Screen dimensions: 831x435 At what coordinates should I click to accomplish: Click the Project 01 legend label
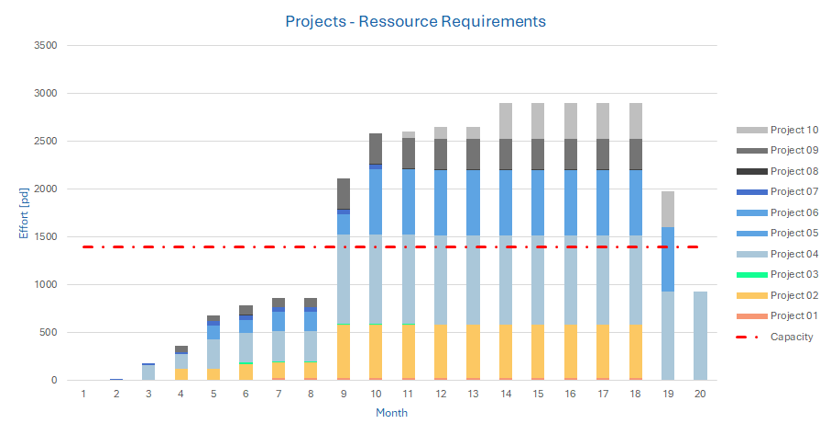794,316
